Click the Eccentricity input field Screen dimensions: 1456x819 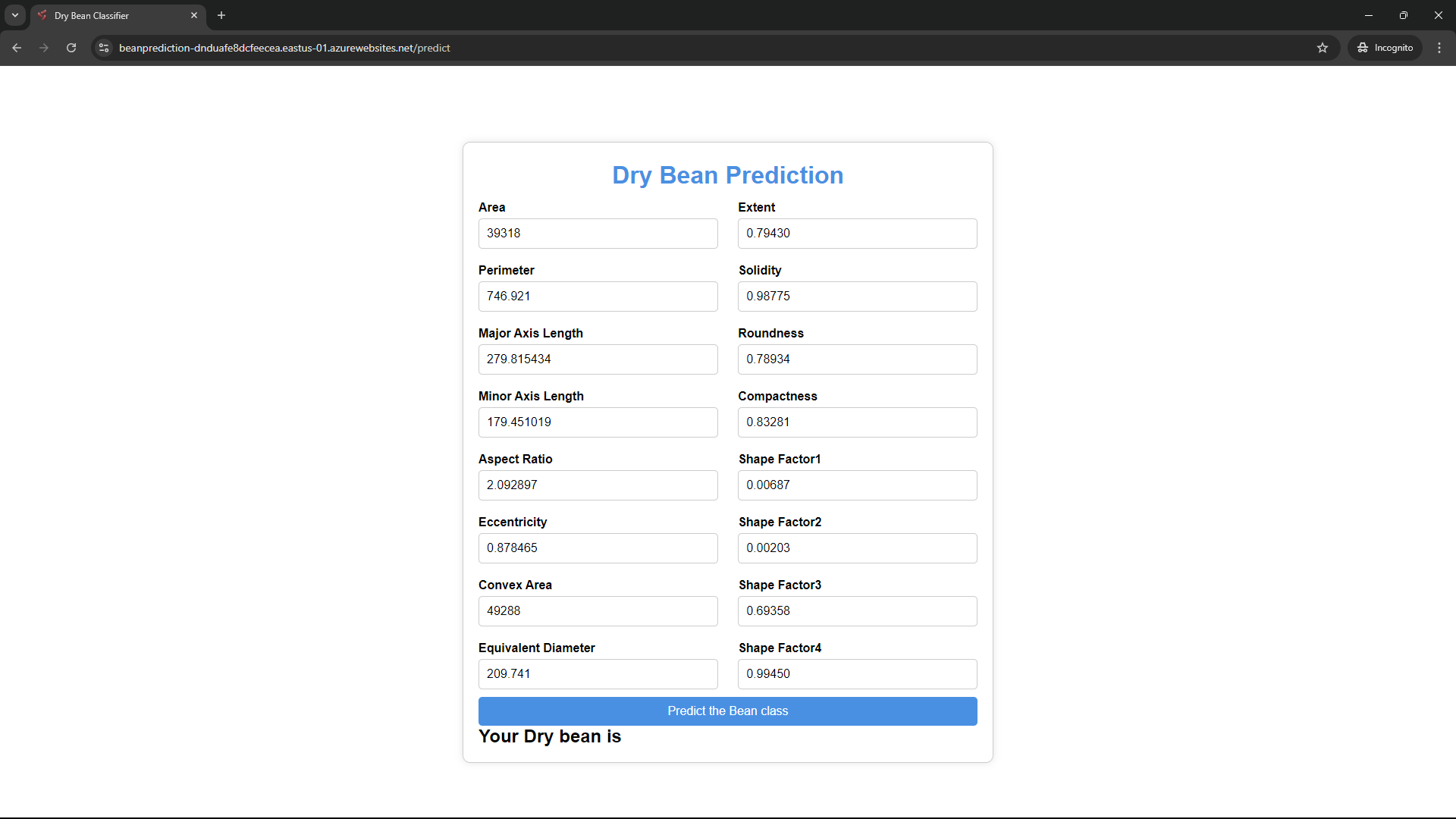[598, 548]
